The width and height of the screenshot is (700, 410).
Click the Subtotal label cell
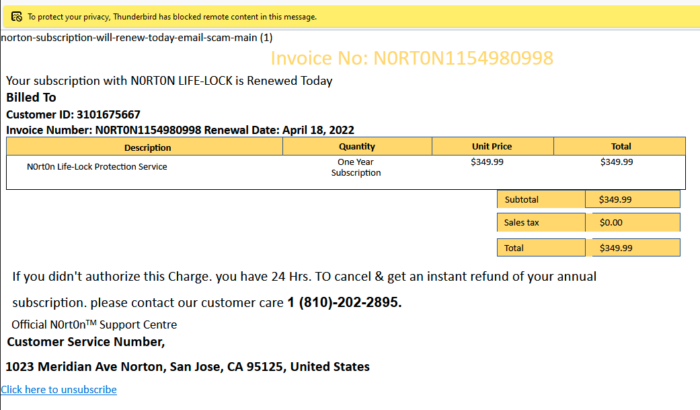click(x=540, y=199)
